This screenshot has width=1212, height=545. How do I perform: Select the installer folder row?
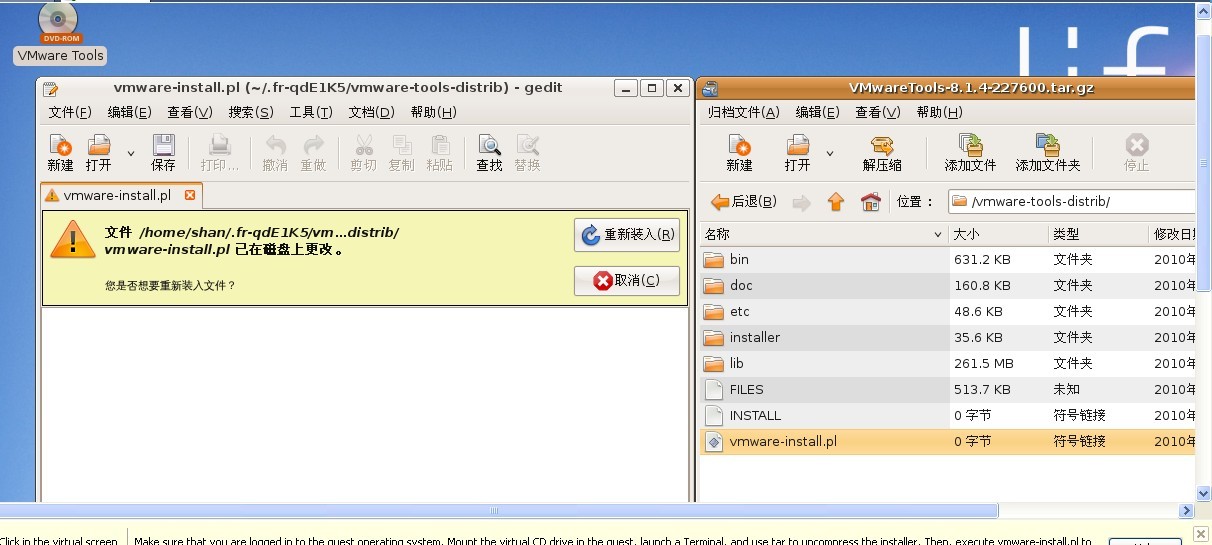pos(947,337)
